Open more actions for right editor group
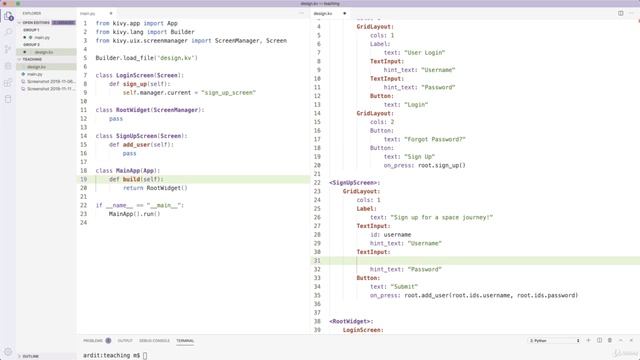 point(632,13)
